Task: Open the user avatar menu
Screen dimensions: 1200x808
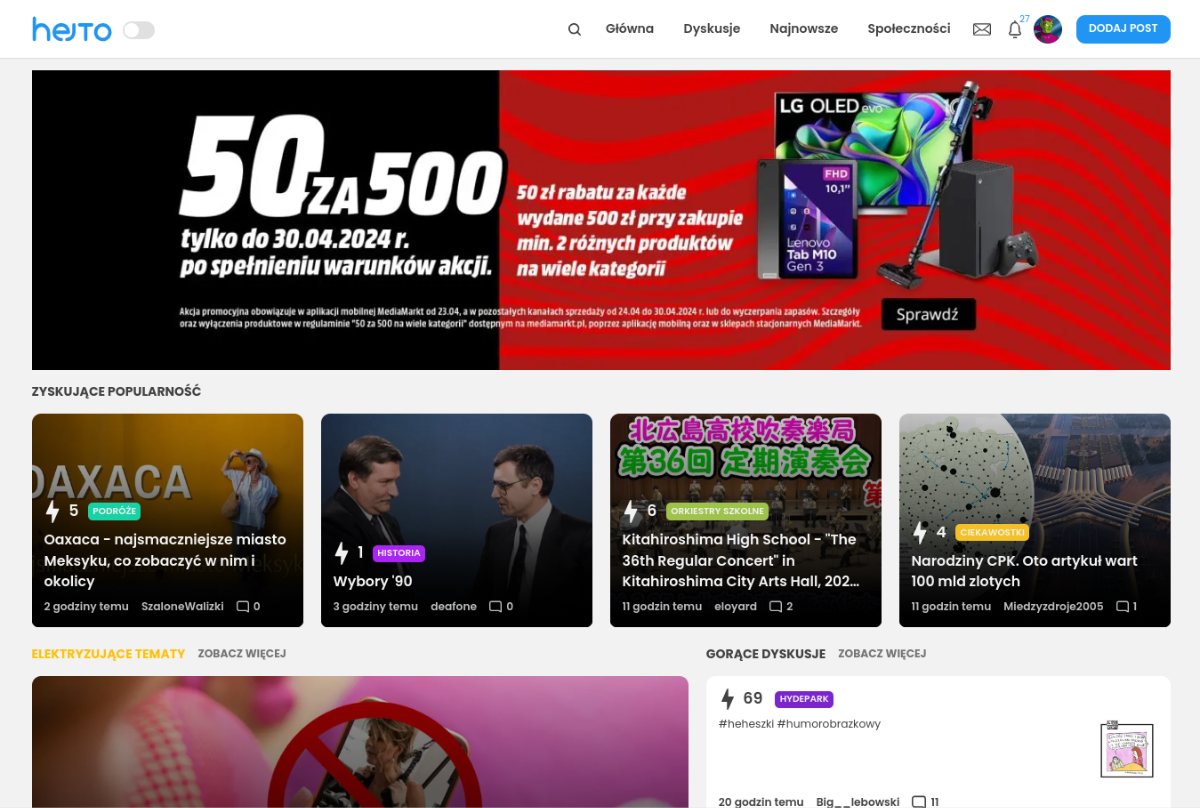Action: 1048,29
